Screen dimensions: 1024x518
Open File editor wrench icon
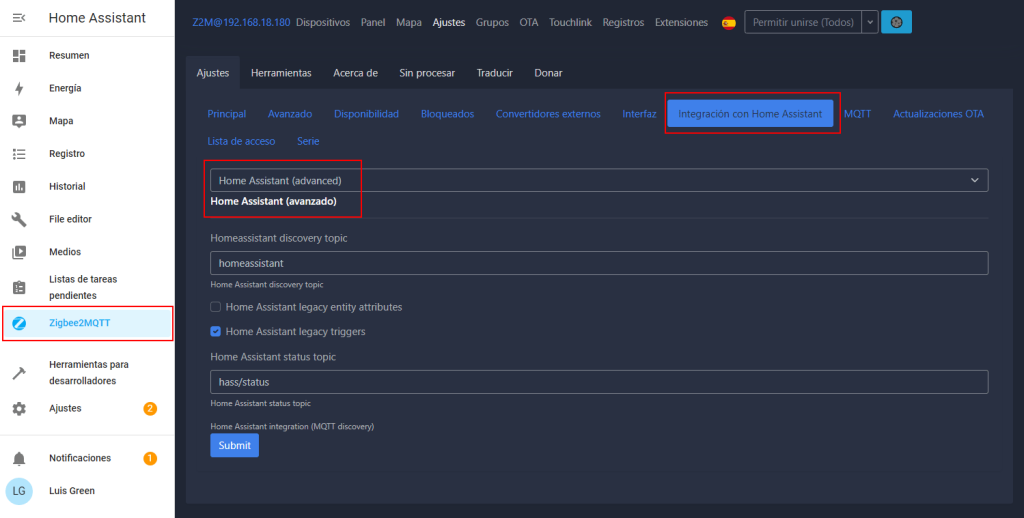point(19,220)
